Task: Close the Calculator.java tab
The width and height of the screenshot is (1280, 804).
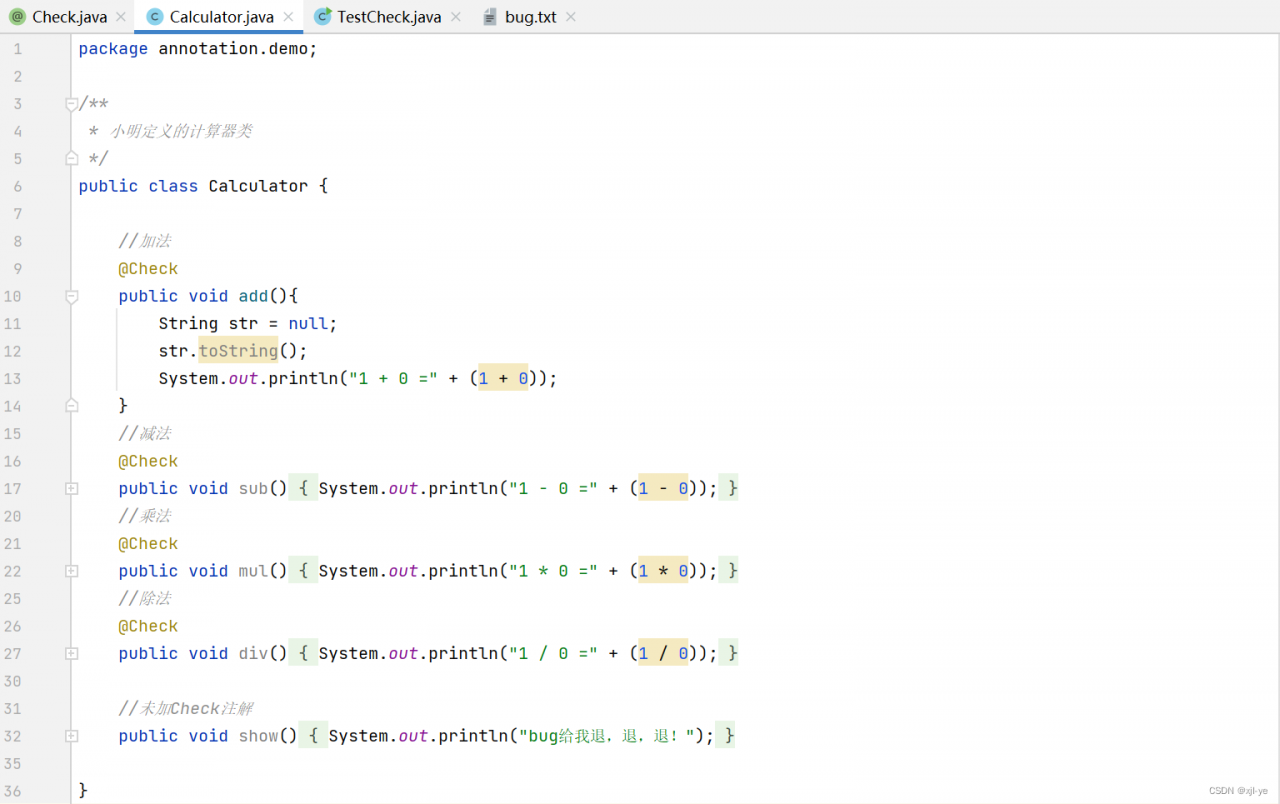Action: [x=288, y=17]
